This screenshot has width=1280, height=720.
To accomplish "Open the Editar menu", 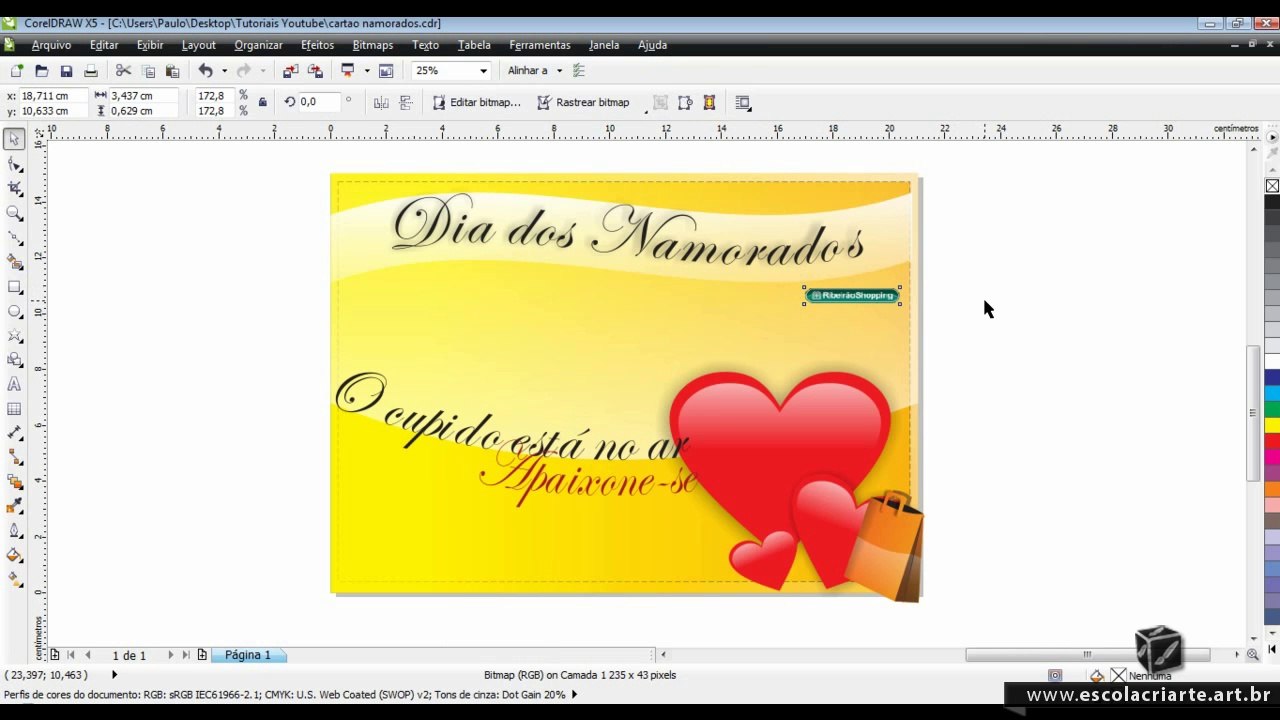I will tap(104, 45).
